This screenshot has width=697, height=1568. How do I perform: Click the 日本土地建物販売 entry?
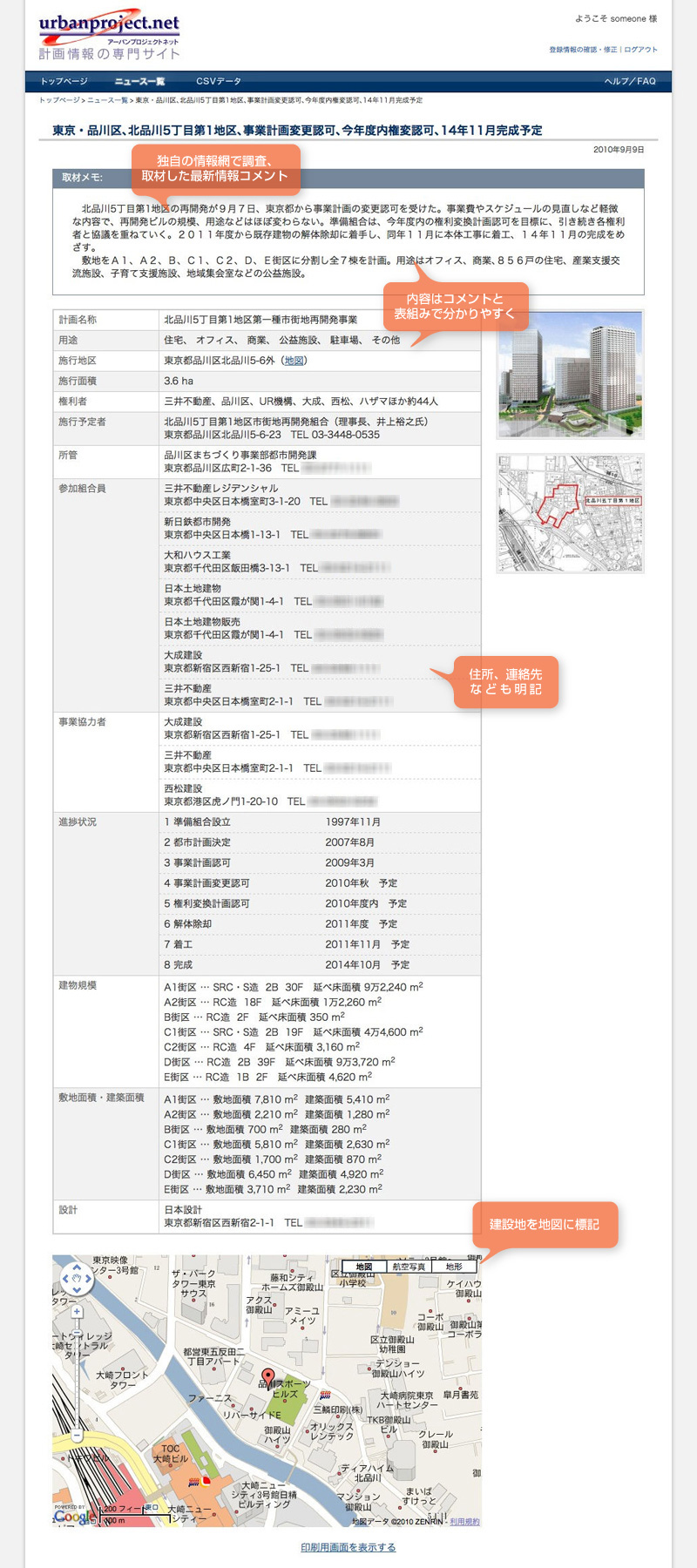202,622
